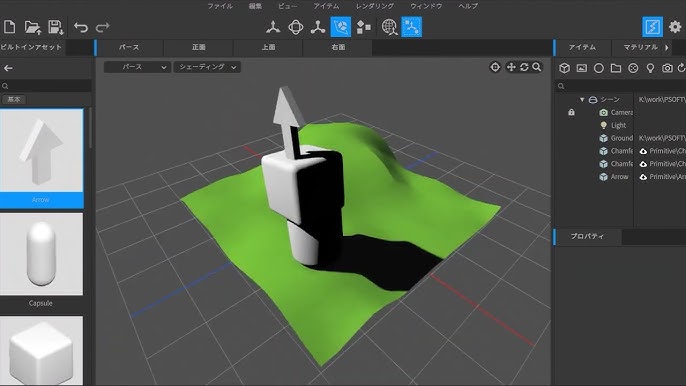Select the Camera item in scene tree
This screenshot has height=386, width=686.
click(x=621, y=112)
